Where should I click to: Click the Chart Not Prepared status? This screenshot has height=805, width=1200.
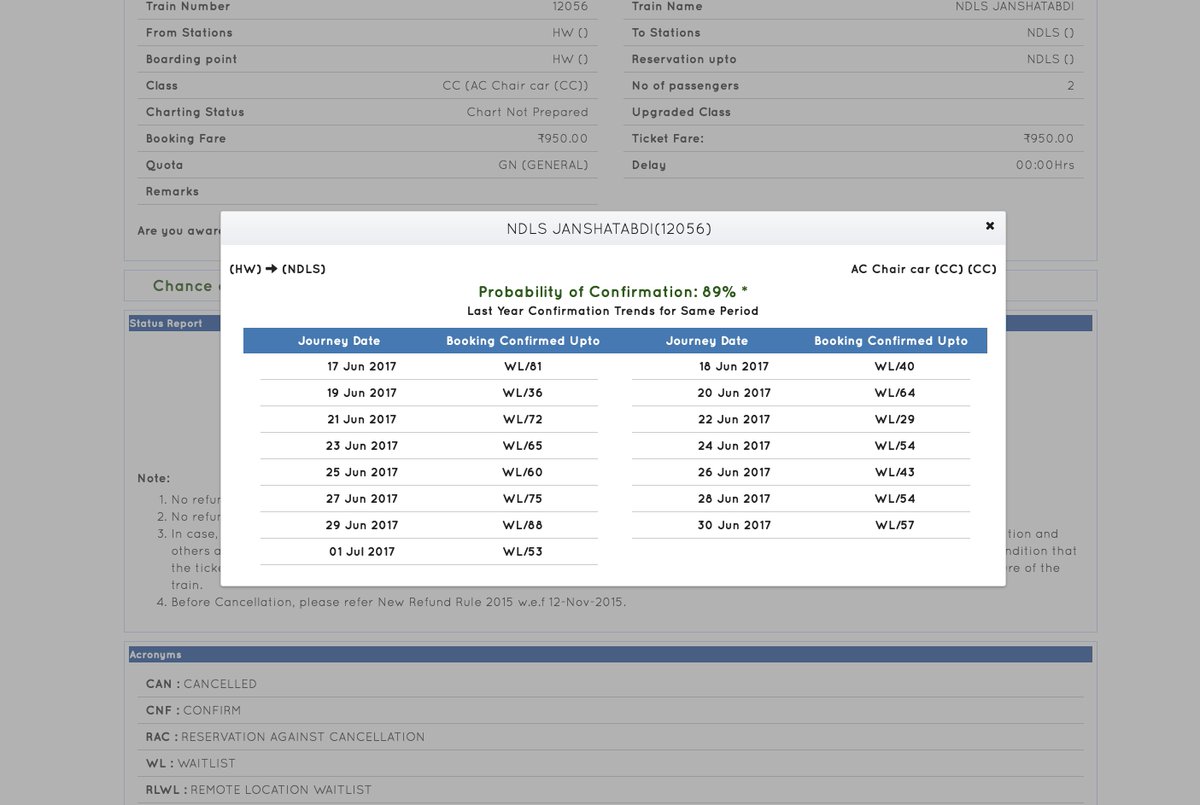pyautogui.click(x=527, y=112)
